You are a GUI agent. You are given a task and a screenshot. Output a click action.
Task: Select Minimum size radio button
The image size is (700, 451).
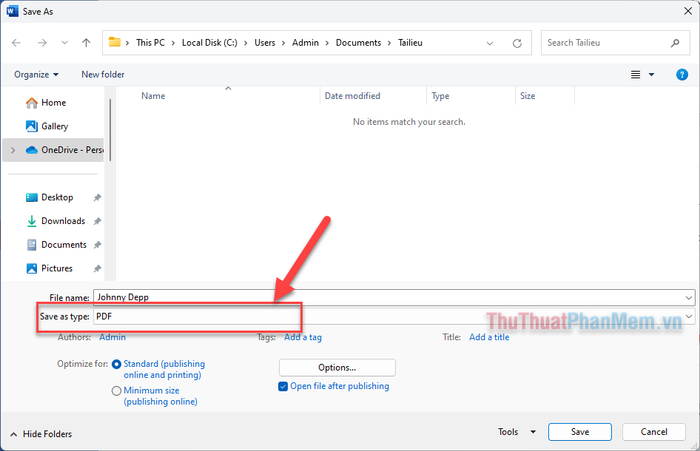point(117,391)
